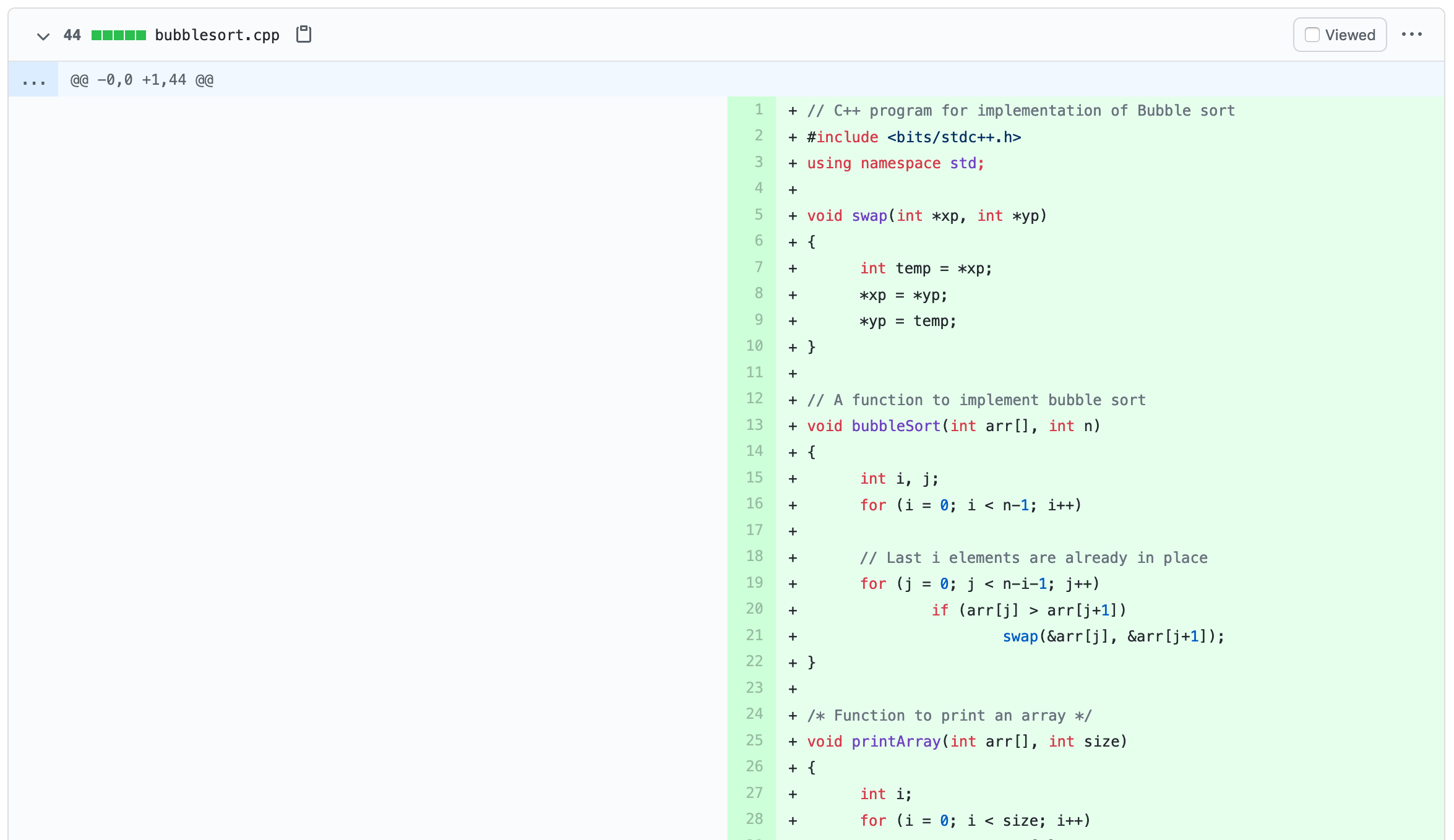
Task: Click the comment on line 18
Action: (x=1033, y=558)
